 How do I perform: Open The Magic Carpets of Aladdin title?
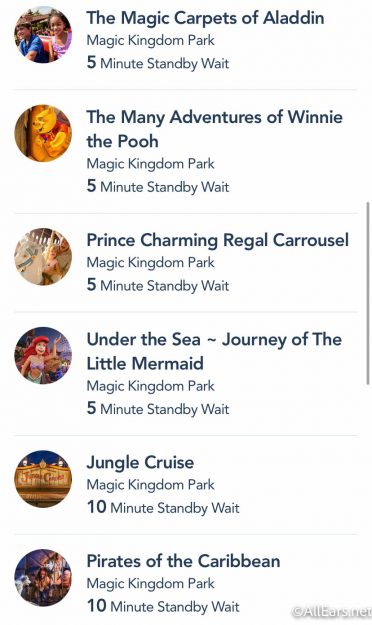(205, 18)
